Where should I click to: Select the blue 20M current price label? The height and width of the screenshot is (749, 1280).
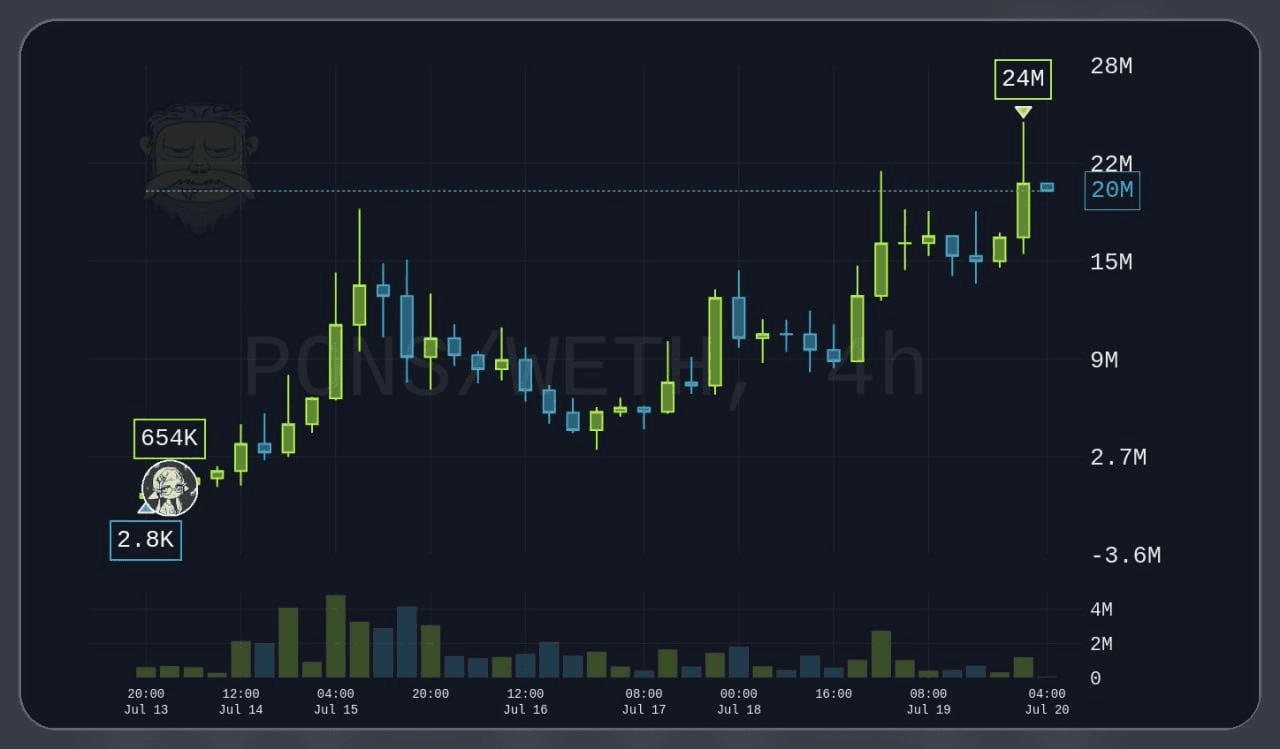[x=1112, y=190]
